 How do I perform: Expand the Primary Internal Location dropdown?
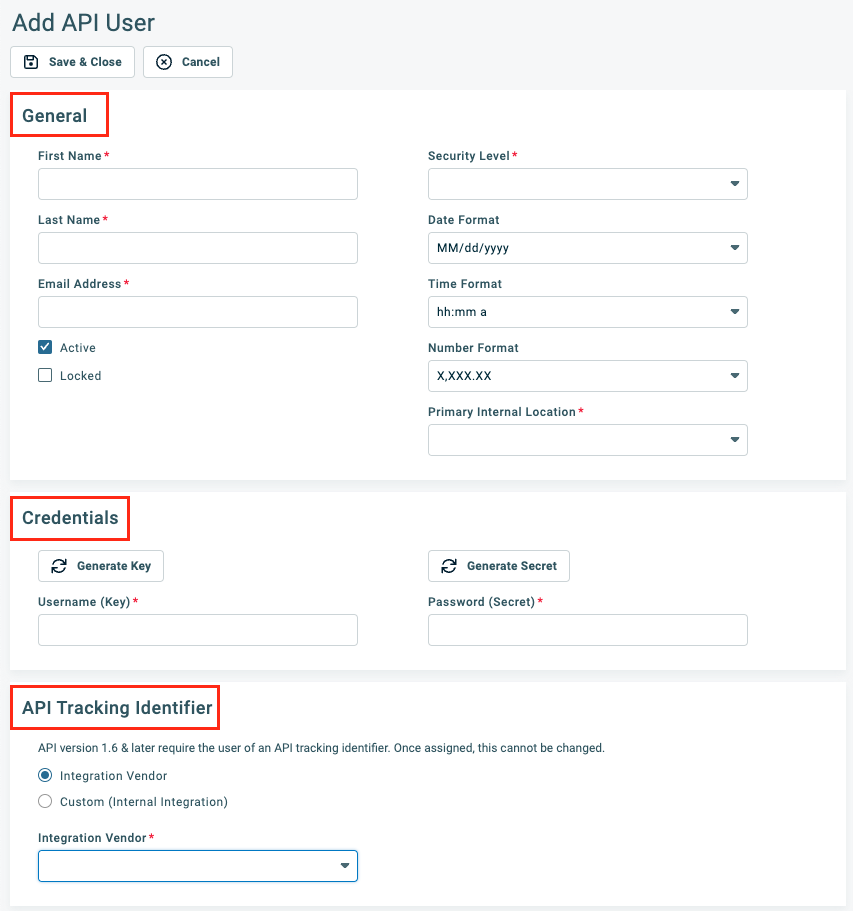(735, 440)
